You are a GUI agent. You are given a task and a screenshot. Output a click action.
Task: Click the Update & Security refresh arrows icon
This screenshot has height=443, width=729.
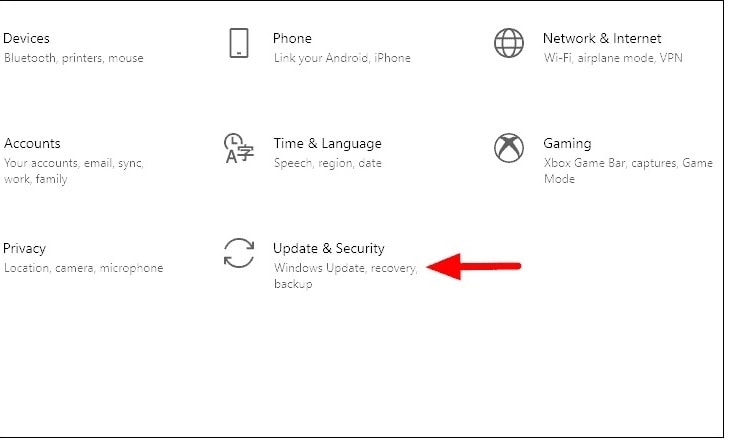click(239, 253)
